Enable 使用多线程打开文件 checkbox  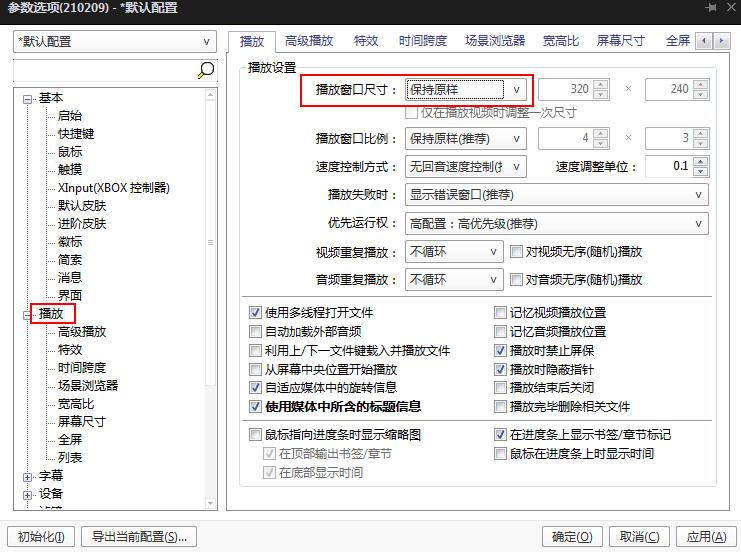pos(255,312)
